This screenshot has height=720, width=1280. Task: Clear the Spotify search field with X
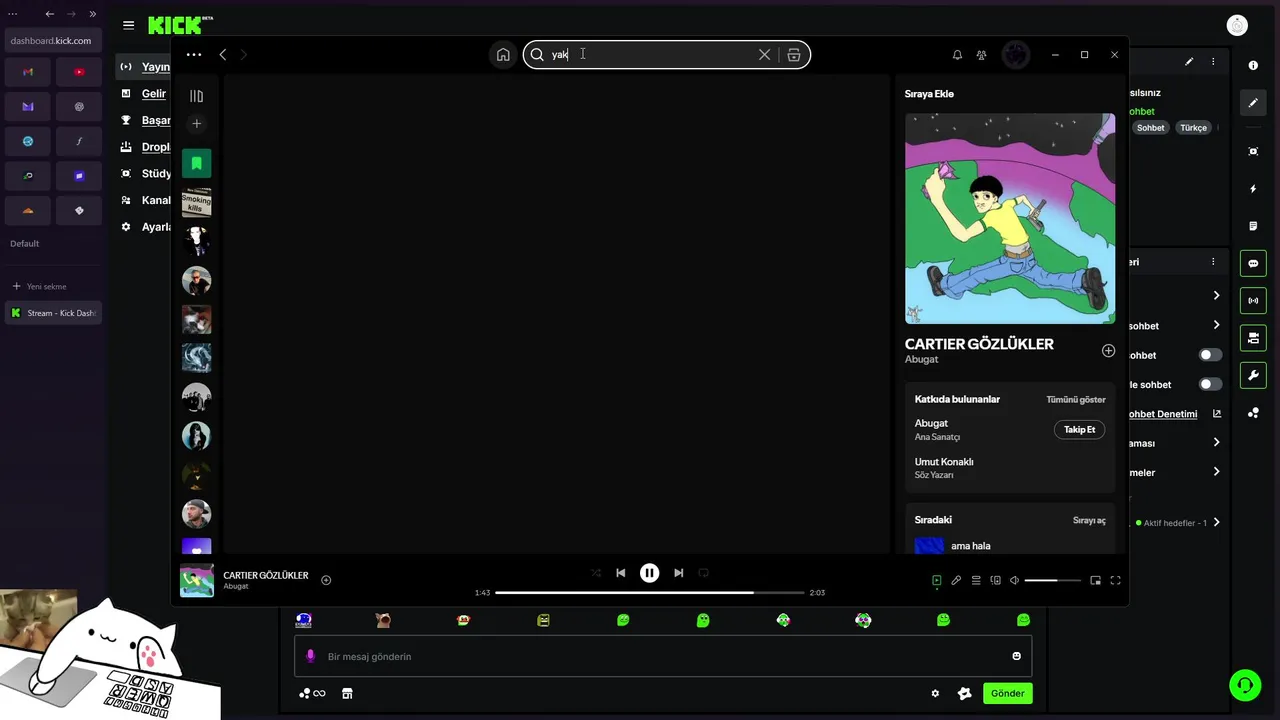tap(764, 55)
